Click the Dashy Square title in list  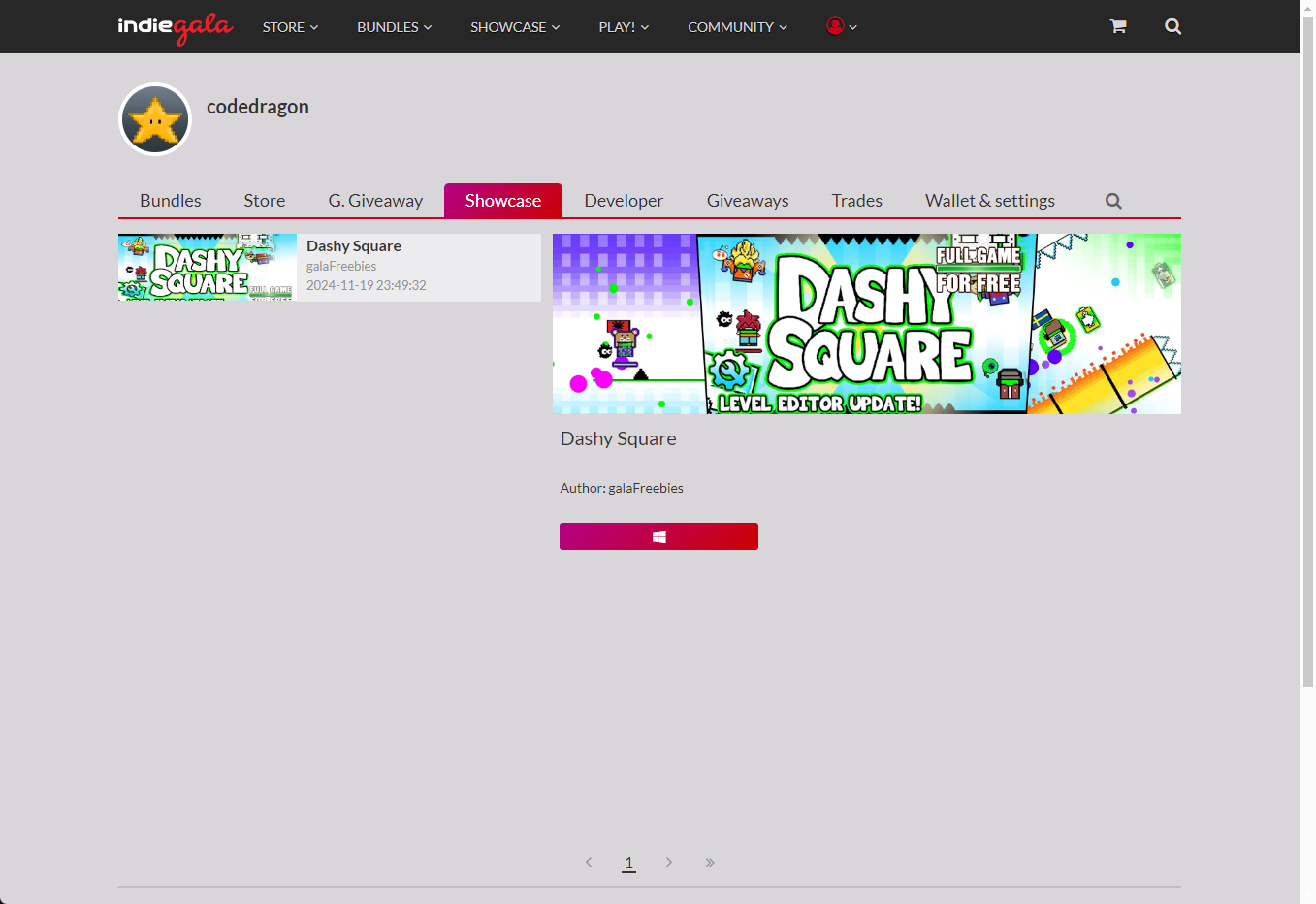pyautogui.click(x=354, y=246)
